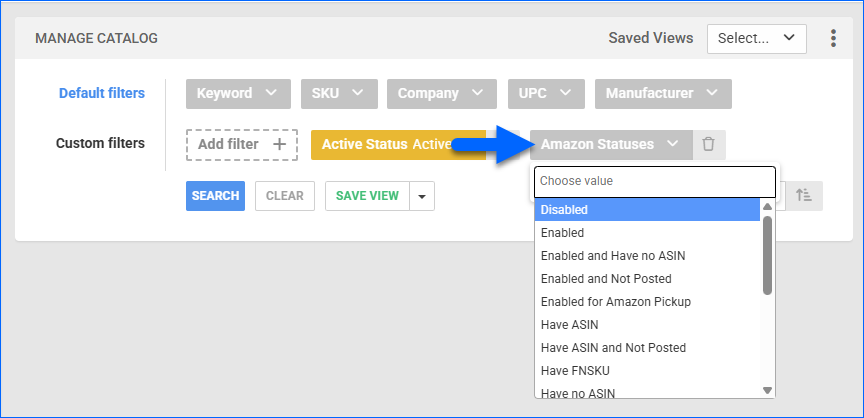Click the Choose value search field

[x=654, y=181]
